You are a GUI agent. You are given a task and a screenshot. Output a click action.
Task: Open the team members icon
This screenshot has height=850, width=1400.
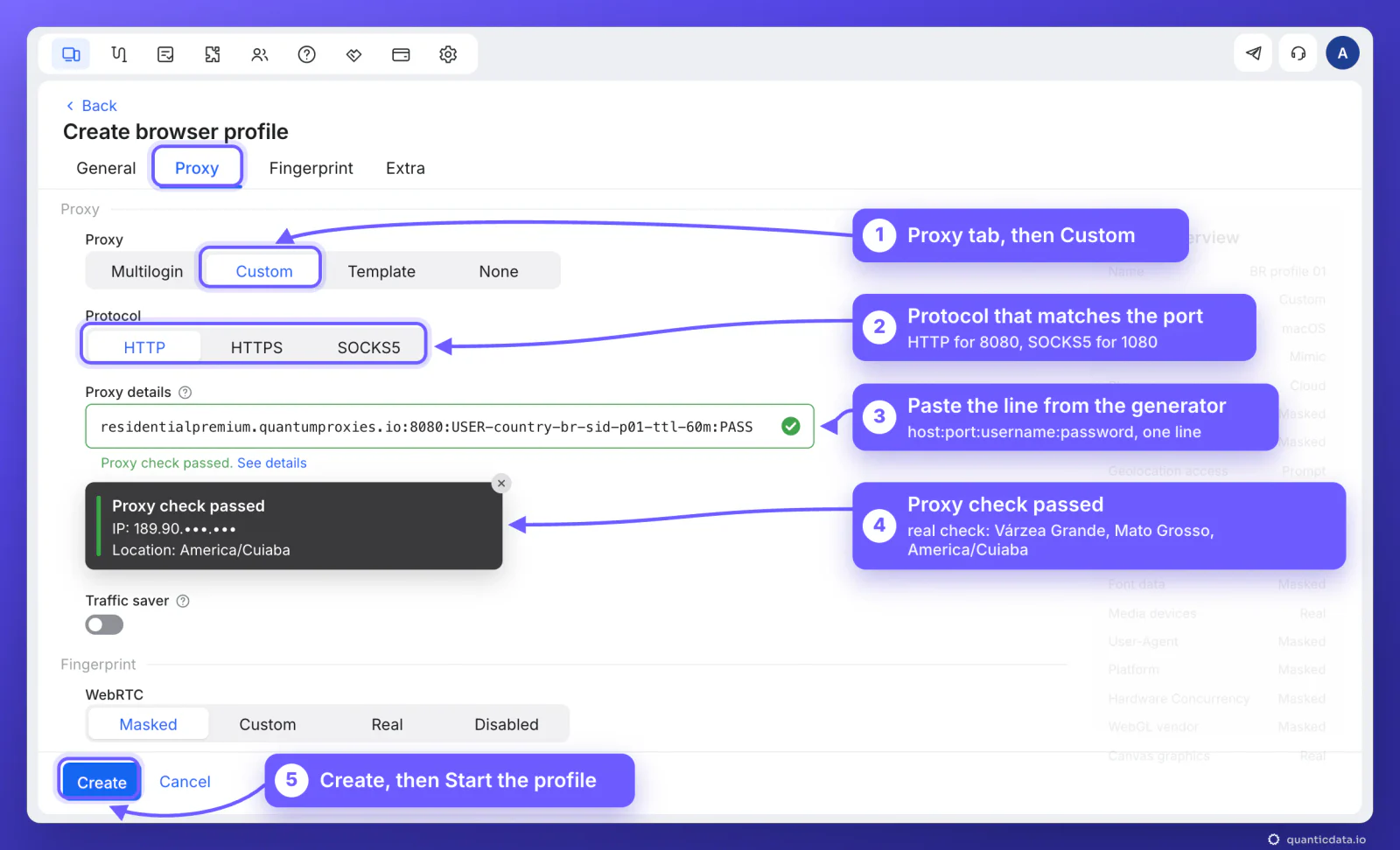(260, 54)
